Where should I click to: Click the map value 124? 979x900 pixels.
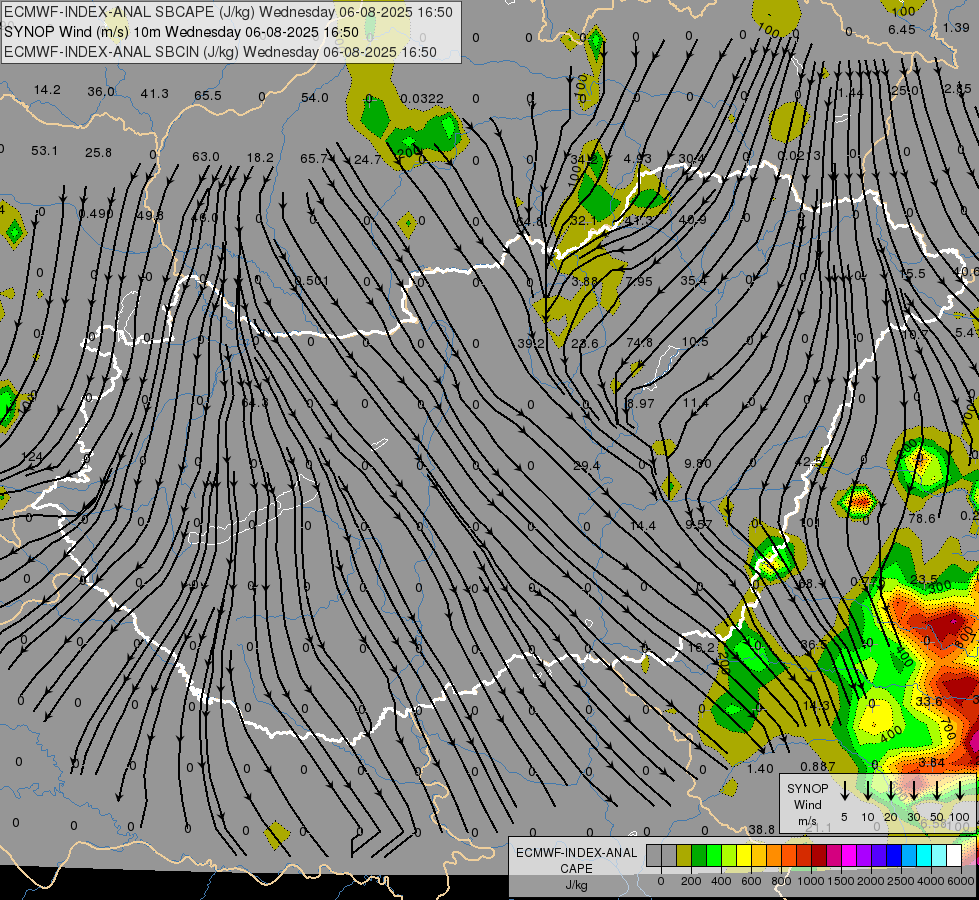[x=31, y=457]
